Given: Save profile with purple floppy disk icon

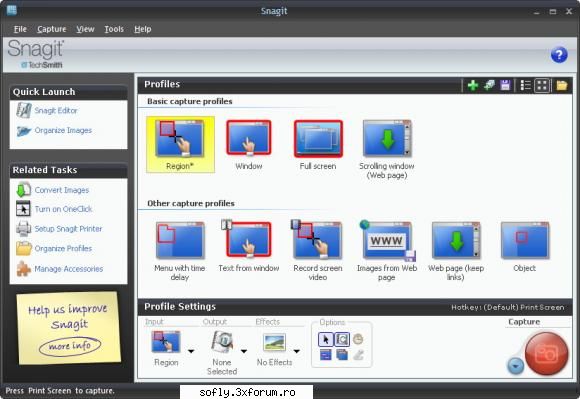Looking at the screenshot, I should pos(505,85).
